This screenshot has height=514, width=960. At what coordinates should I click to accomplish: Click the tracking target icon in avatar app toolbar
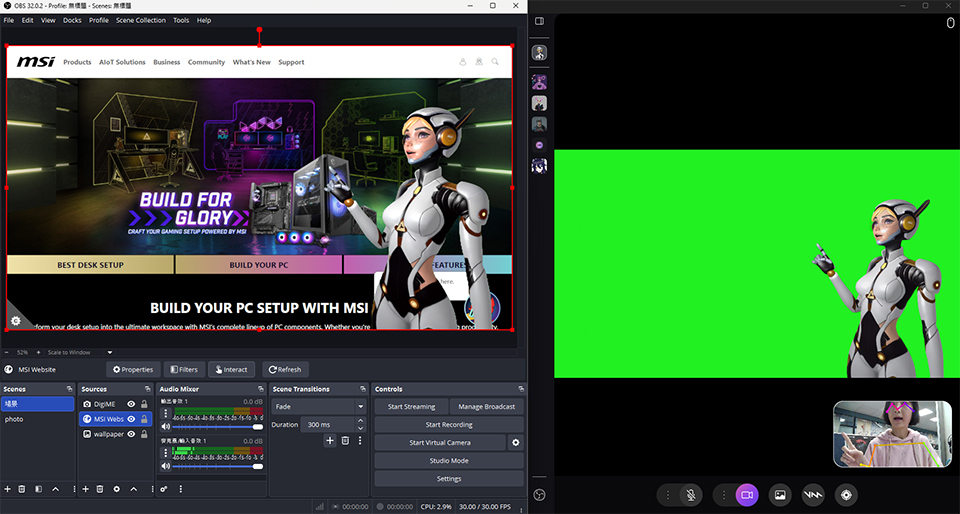click(846, 495)
